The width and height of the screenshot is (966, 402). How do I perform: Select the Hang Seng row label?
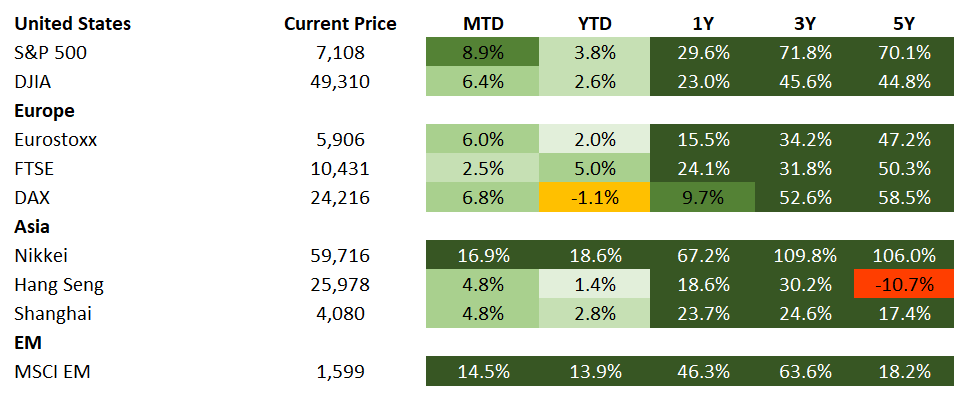(x=58, y=285)
